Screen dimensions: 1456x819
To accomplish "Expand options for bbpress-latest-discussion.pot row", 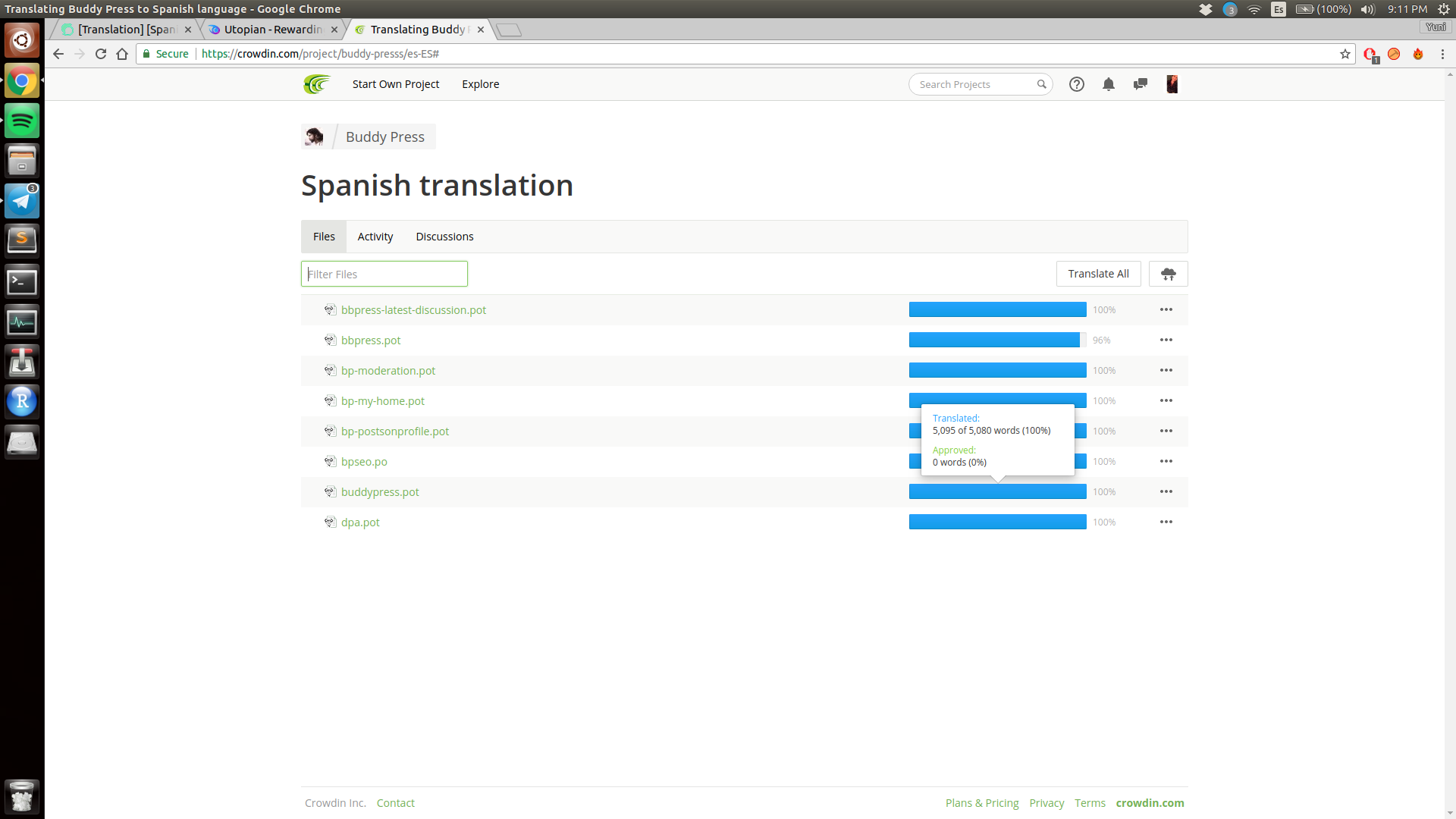I will click(x=1166, y=309).
